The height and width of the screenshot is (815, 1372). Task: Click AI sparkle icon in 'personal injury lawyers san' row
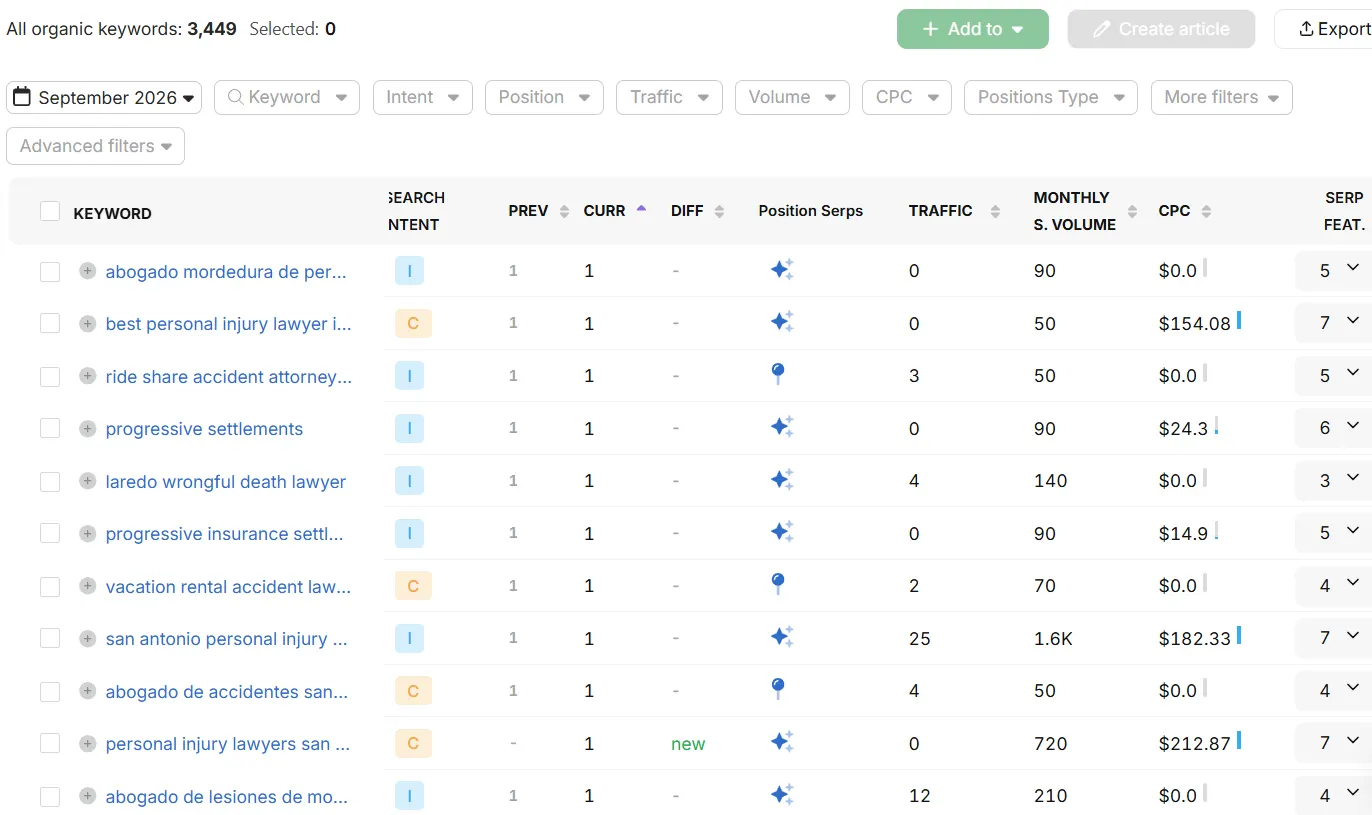click(782, 742)
